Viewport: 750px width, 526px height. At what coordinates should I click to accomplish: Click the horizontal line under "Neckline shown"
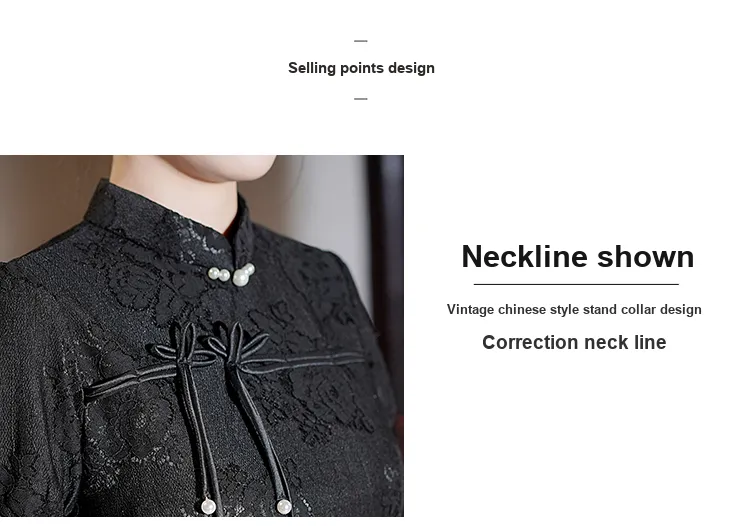[x=576, y=285]
